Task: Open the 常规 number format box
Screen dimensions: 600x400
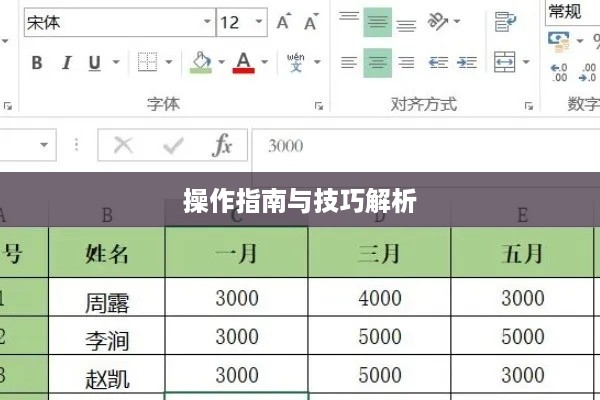Action: tap(572, 12)
